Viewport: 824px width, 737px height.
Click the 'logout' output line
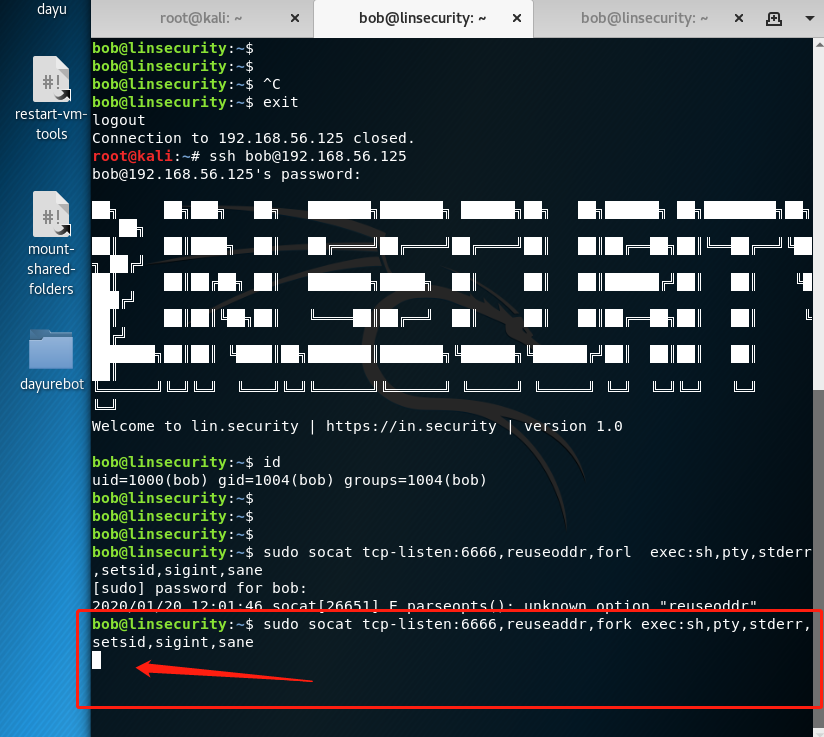118,120
